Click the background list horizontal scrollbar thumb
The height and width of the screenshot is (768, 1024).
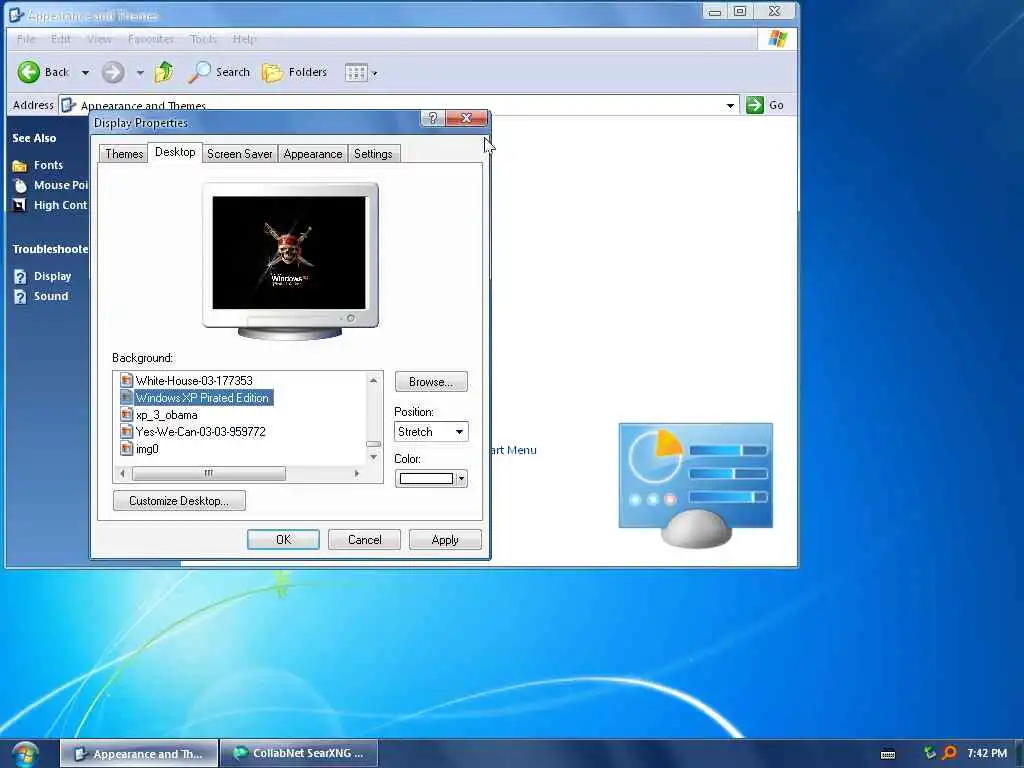(x=208, y=473)
